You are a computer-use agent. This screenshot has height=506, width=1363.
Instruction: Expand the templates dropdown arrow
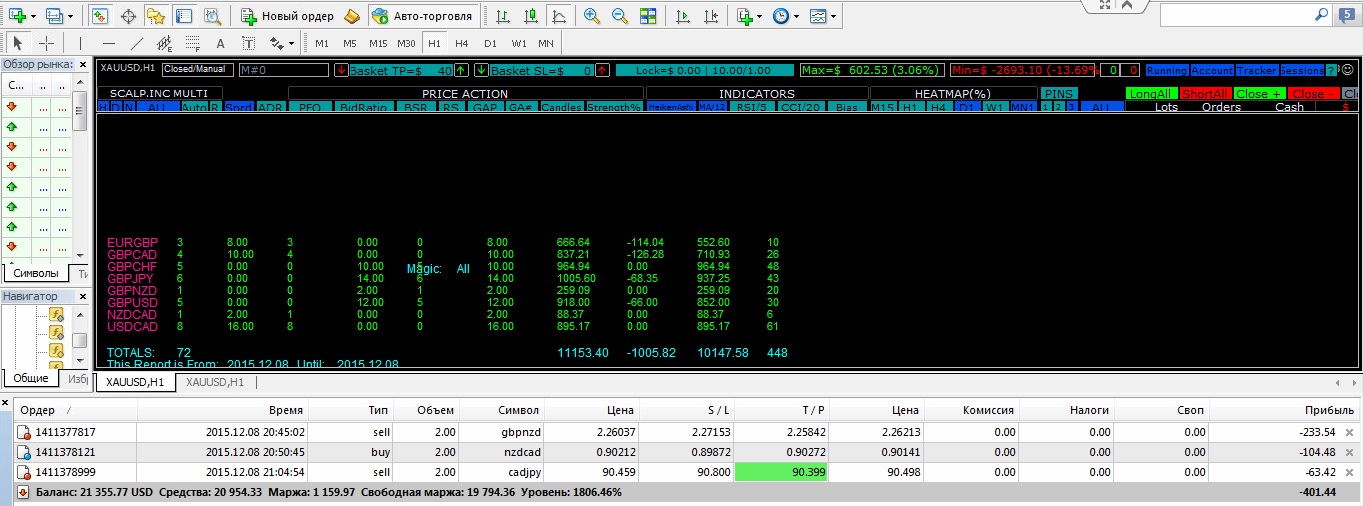833,17
